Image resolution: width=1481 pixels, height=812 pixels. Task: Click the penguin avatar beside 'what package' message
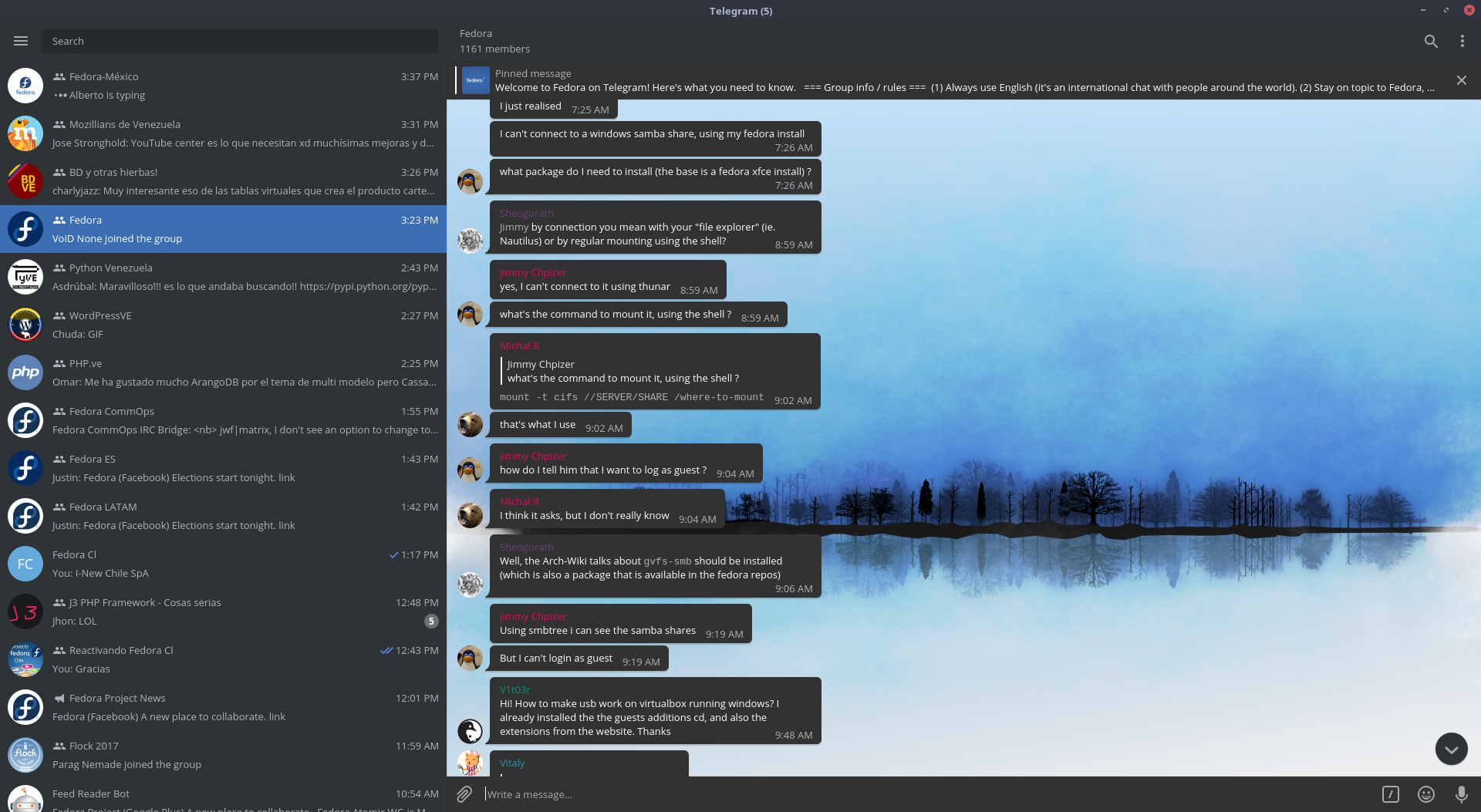coord(470,182)
